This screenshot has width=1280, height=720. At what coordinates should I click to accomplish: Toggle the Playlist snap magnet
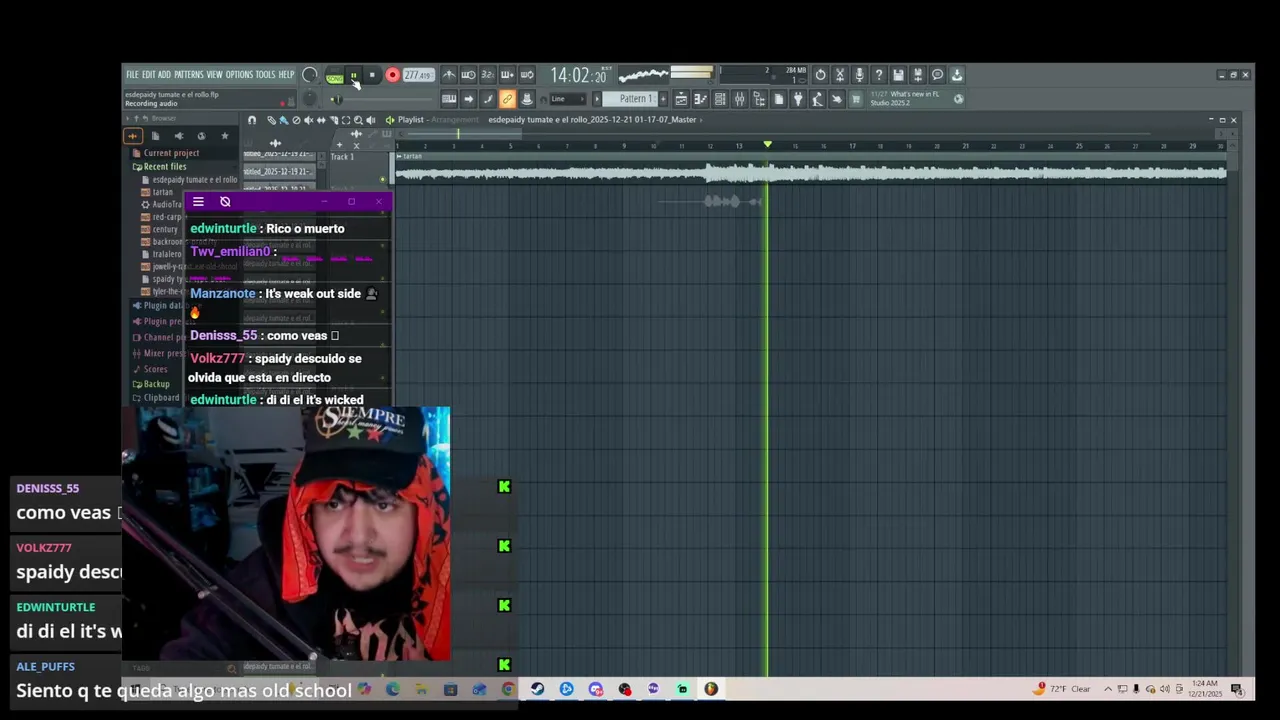tap(251, 120)
